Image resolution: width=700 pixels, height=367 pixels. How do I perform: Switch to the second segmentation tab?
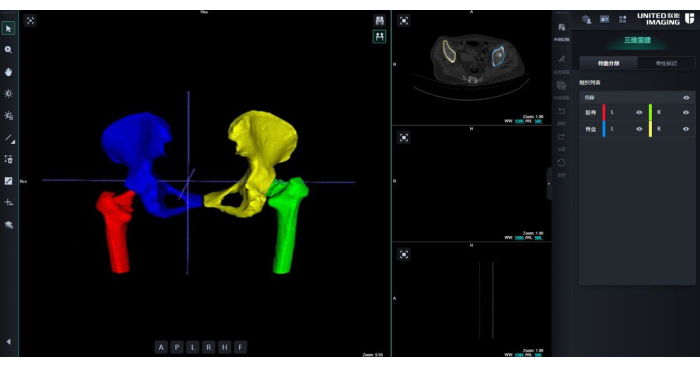(x=666, y=63)
